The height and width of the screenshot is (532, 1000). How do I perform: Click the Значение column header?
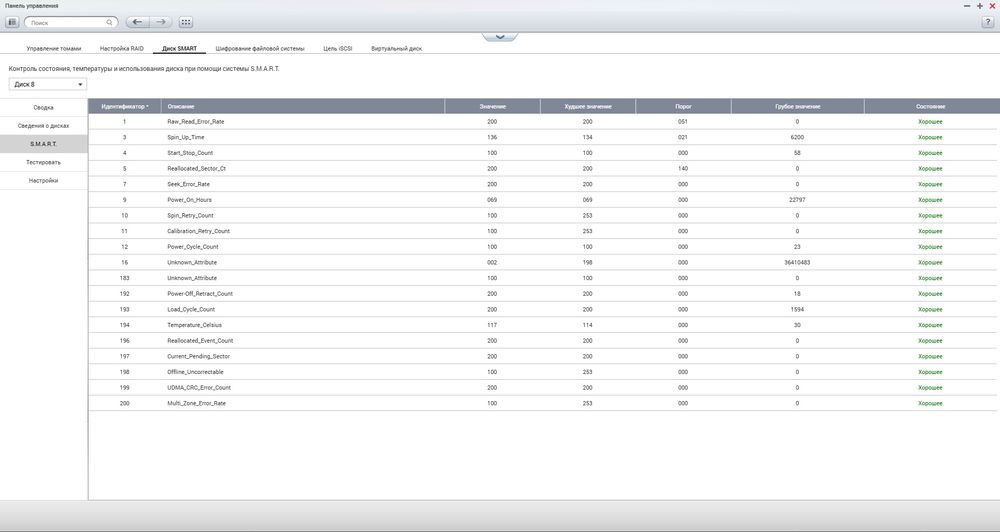(x=492, y=107)
